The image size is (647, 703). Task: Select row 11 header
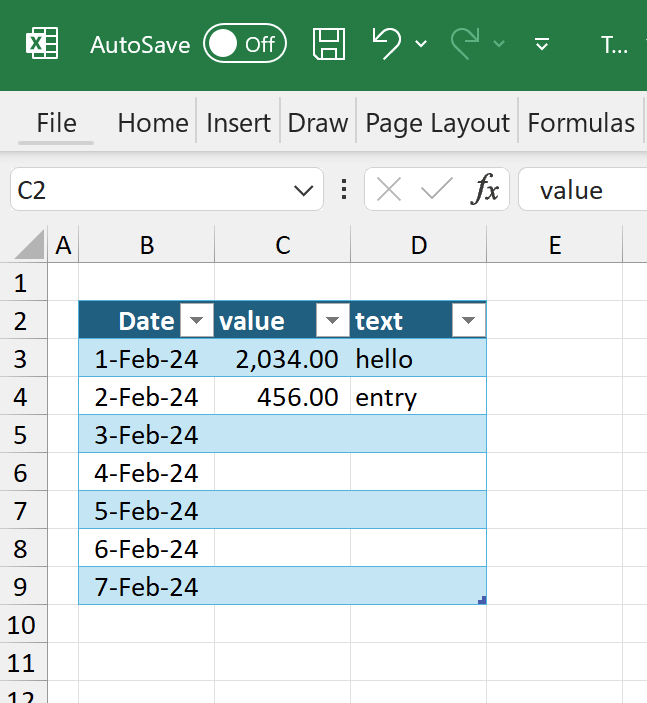pyautogui.click(x=23, y=662)
